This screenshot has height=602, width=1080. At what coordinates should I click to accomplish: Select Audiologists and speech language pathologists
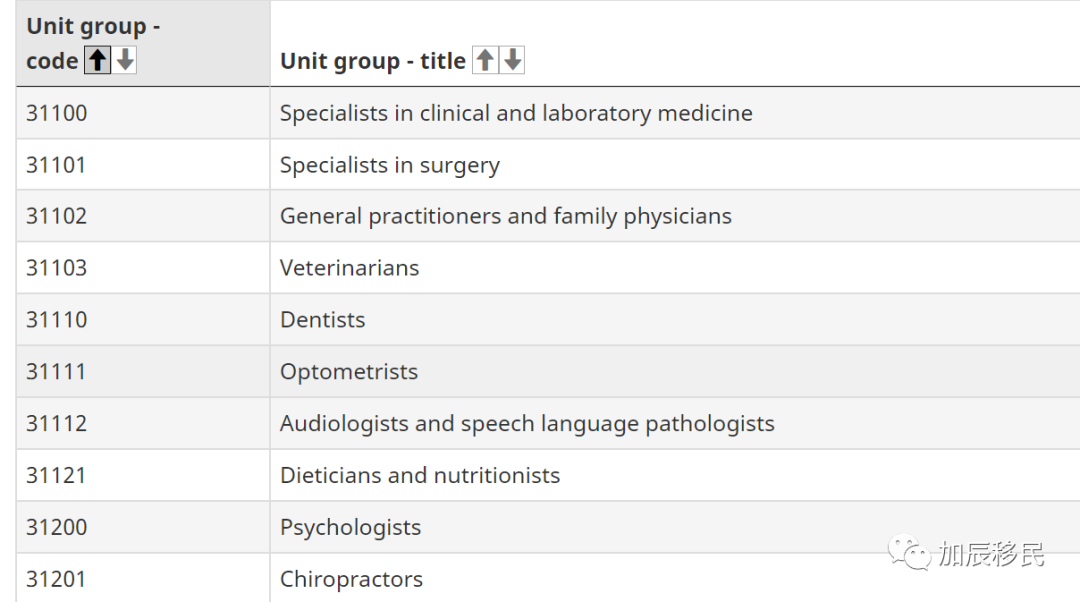click(x=527, y=424)
